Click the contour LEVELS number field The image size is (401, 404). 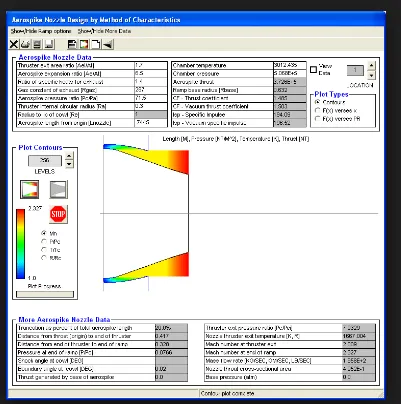(x=45, y=161)
